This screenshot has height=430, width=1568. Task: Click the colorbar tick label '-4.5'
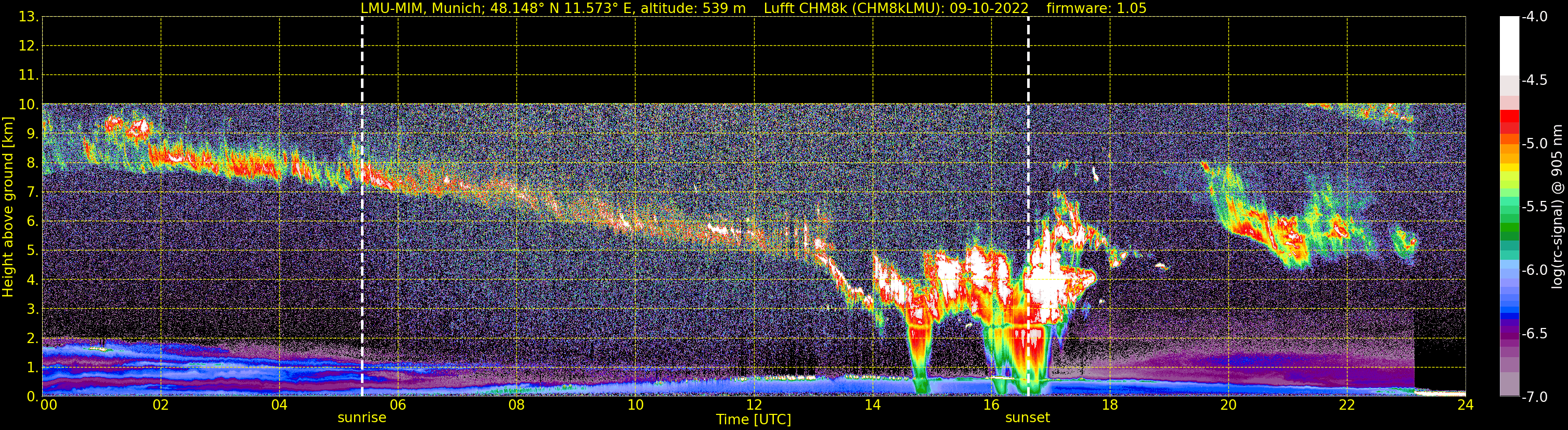pos(1534,80)
